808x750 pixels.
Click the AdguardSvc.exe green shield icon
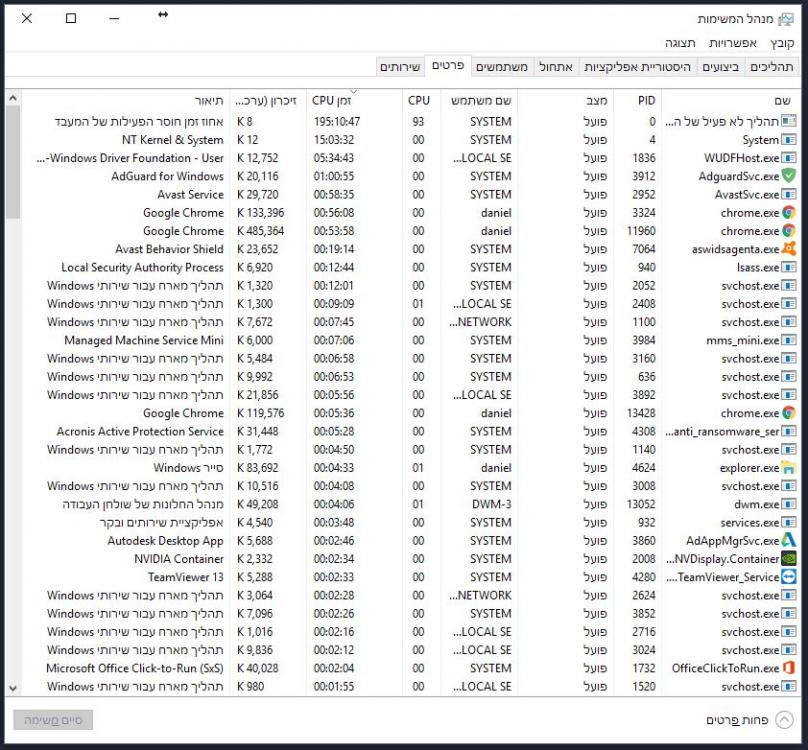[x=788, y=176]
